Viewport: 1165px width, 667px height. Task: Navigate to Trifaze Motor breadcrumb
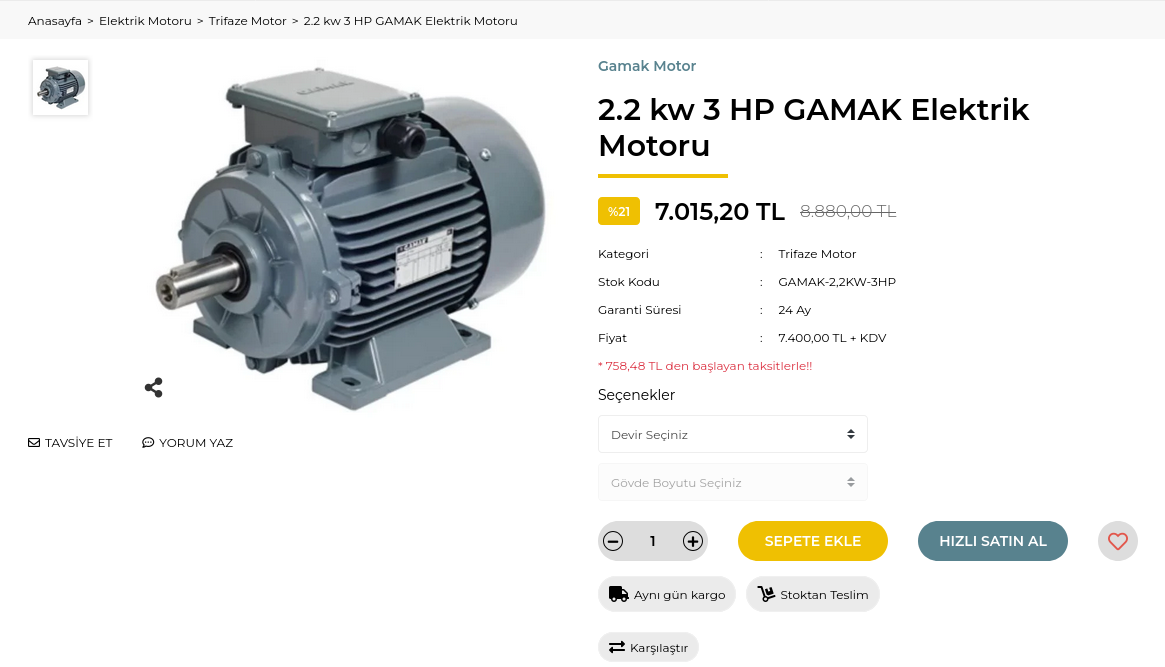(247, 21)
